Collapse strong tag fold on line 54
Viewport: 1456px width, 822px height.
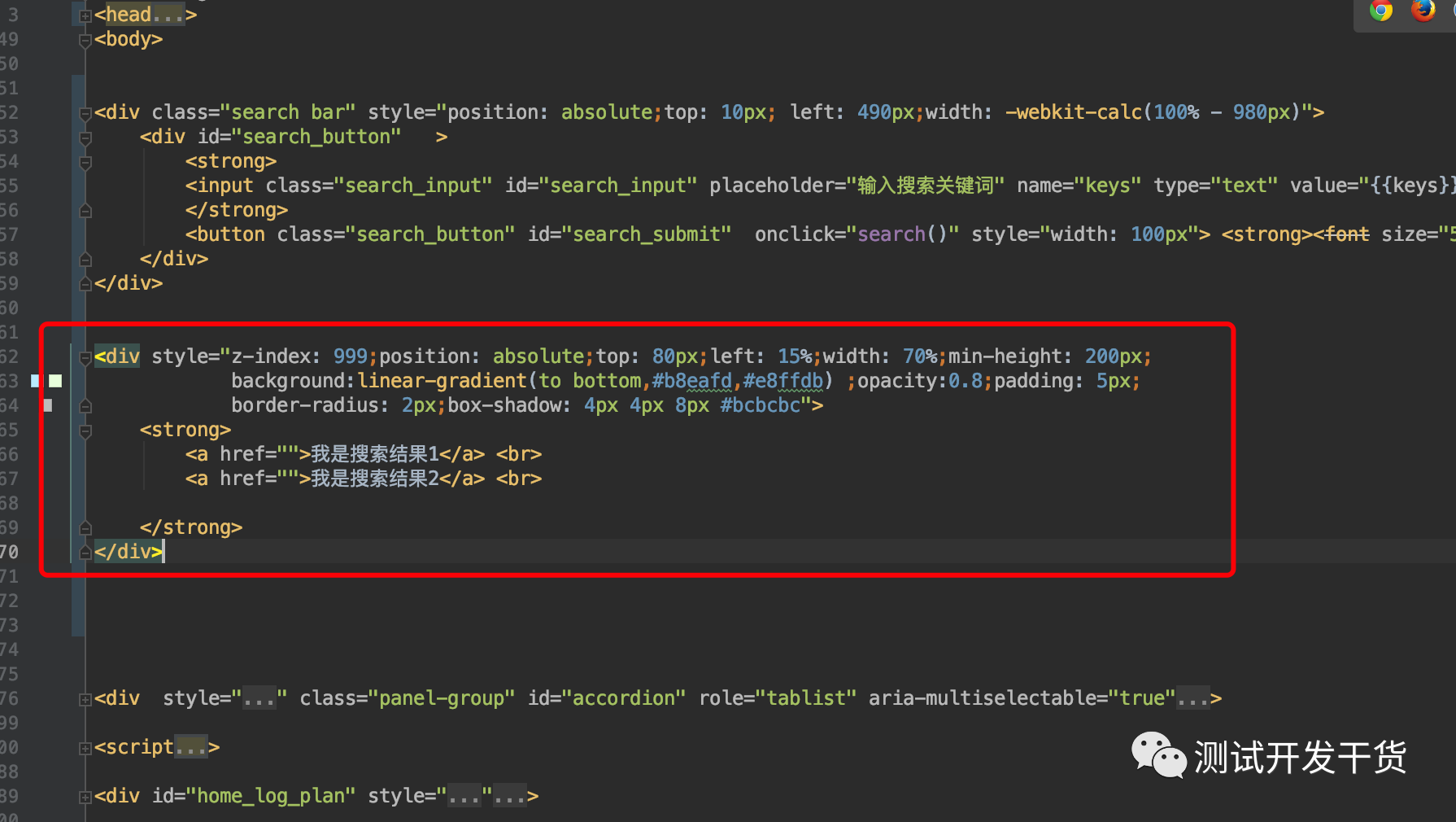pos(85,162)
